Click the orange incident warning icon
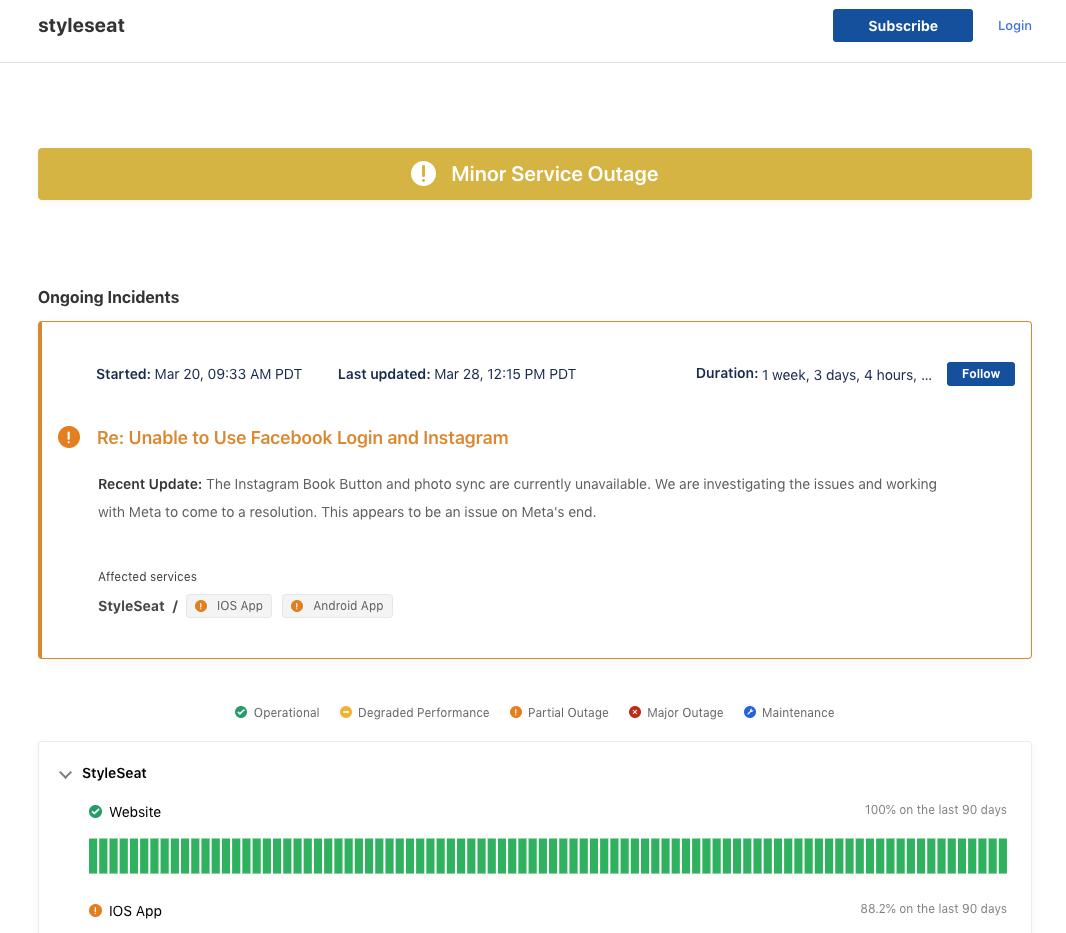Viewport: 1066px width, 933px height. [69, 437]
